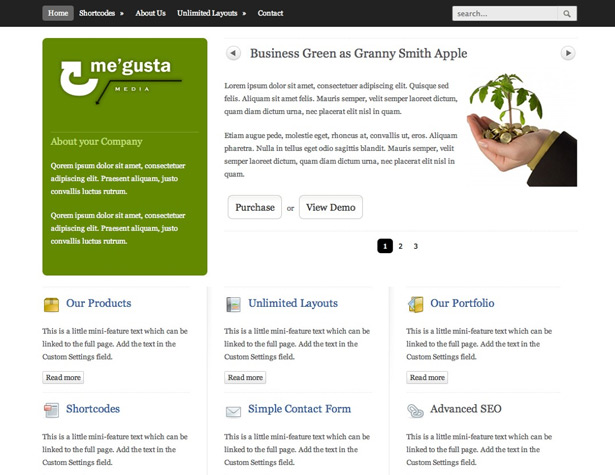Open the Unlimited Layouts menu

(x=207, y=13)
